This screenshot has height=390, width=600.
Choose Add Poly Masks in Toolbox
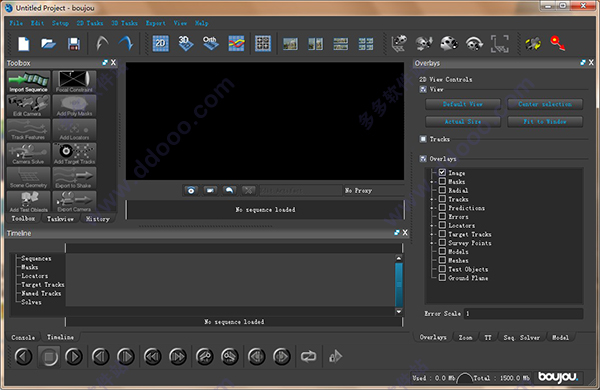pyautogui.click(x=74, y=106)
